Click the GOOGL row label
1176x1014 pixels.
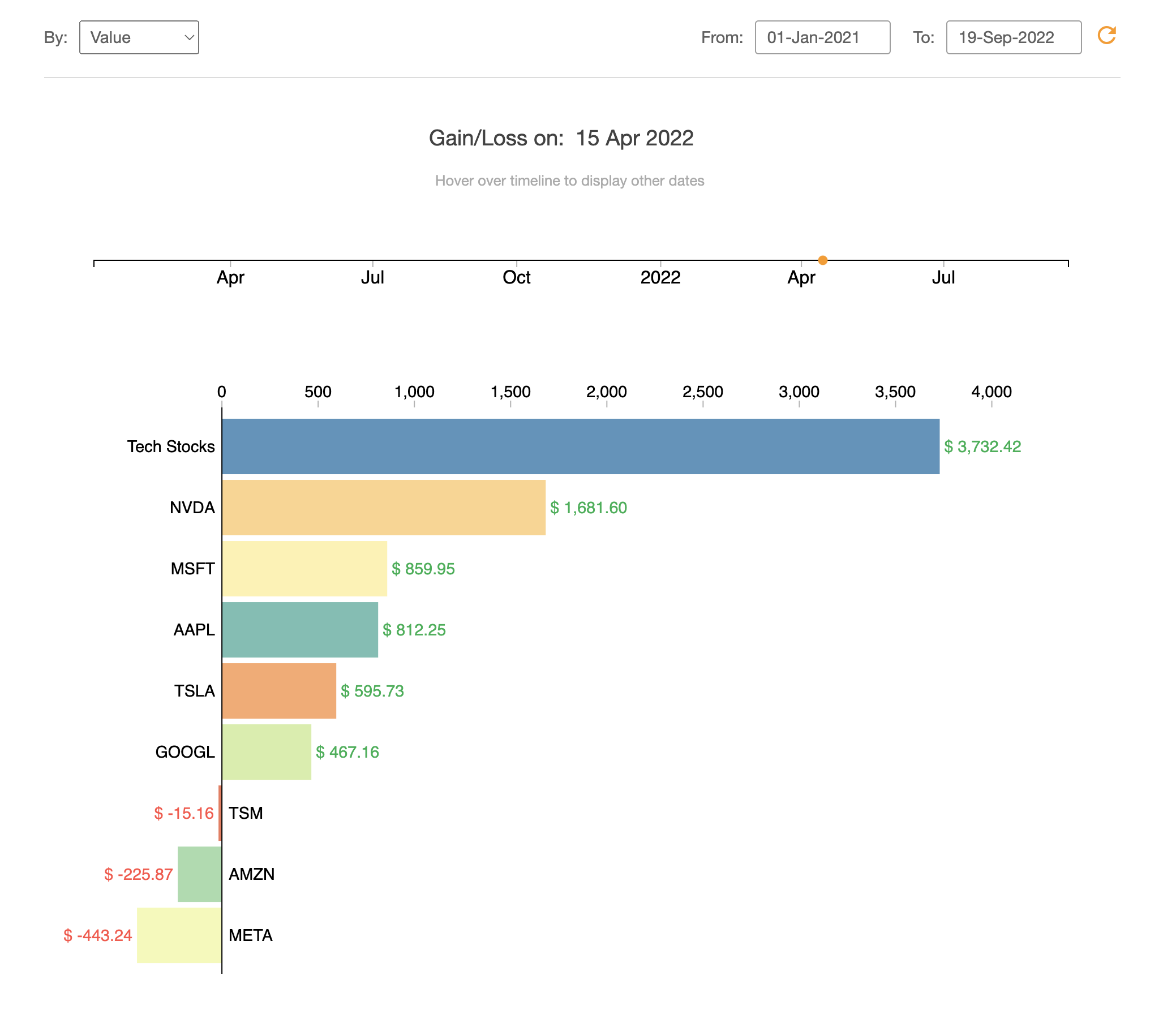point(185,752)
